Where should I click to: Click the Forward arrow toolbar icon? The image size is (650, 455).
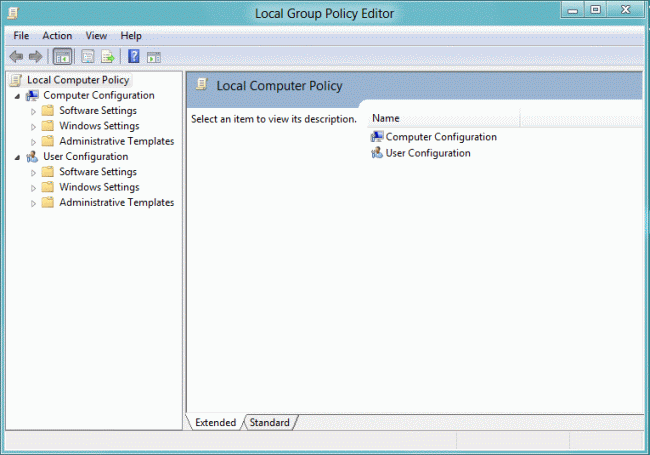click(36, 56)
